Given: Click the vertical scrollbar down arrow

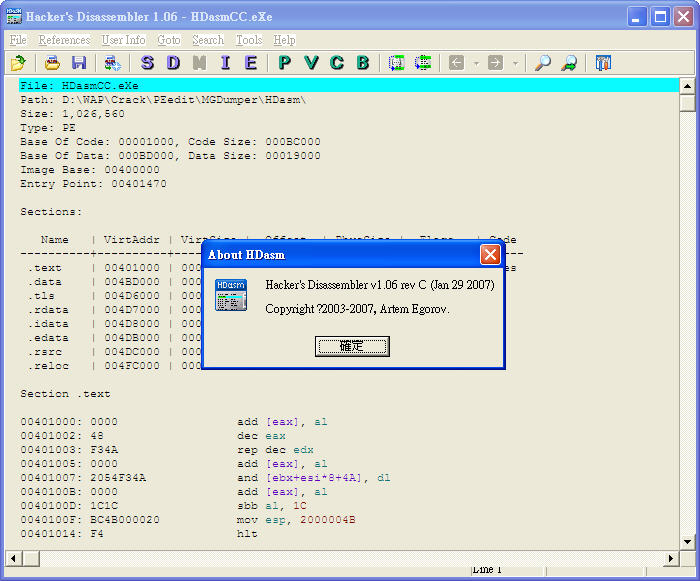Looking at the screenshot, I should [x=687, y=542].
